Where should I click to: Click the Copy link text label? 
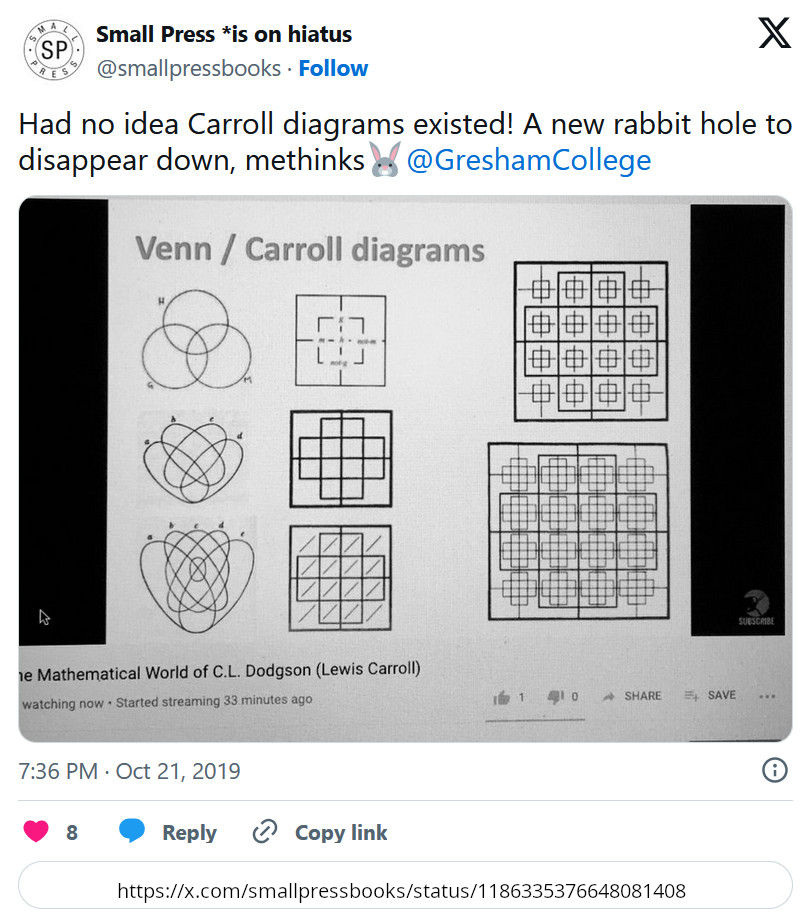[x=341, y=832]
